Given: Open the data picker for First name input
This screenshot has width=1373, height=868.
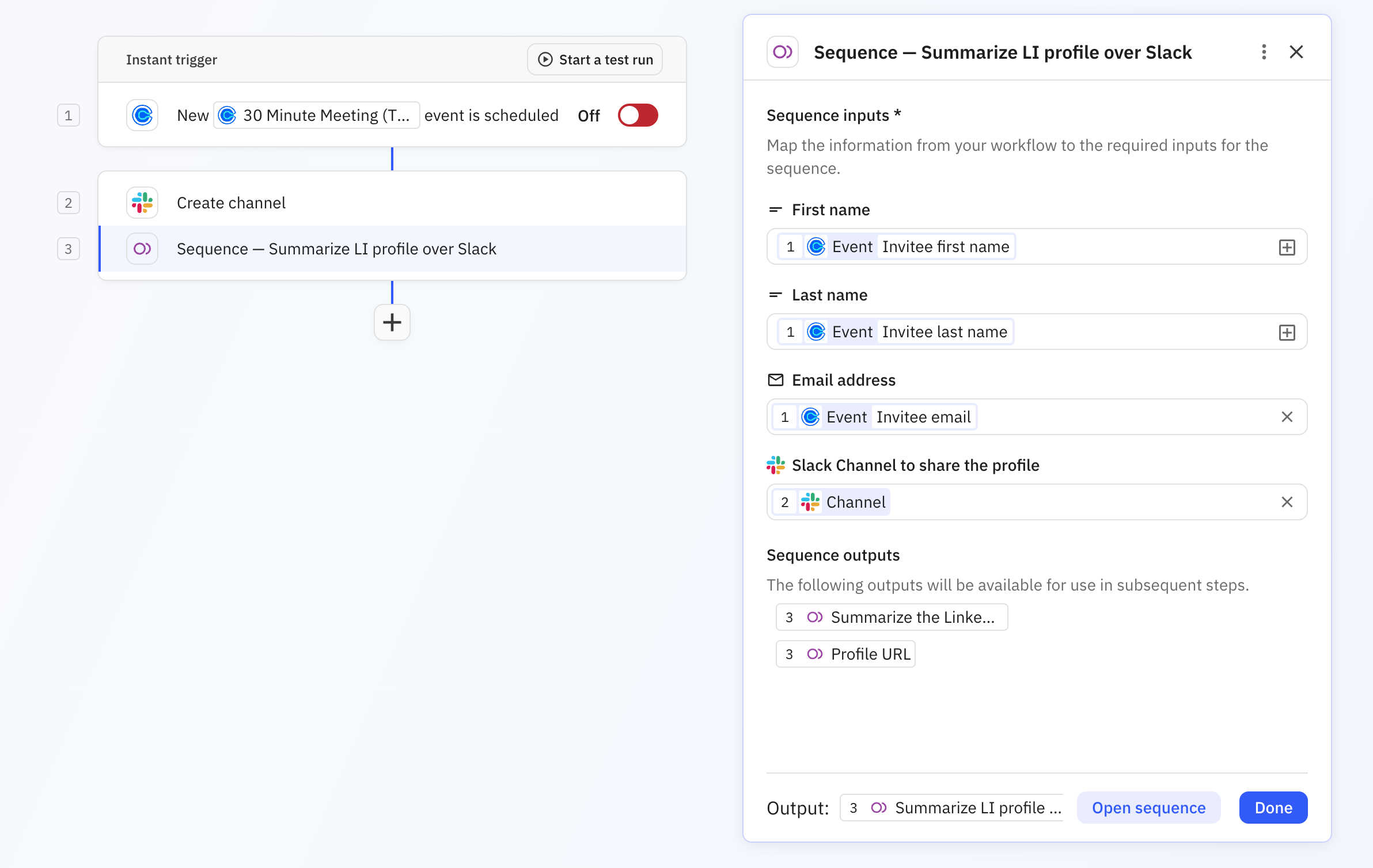Looking at the screenshot, I should 1287,246.
